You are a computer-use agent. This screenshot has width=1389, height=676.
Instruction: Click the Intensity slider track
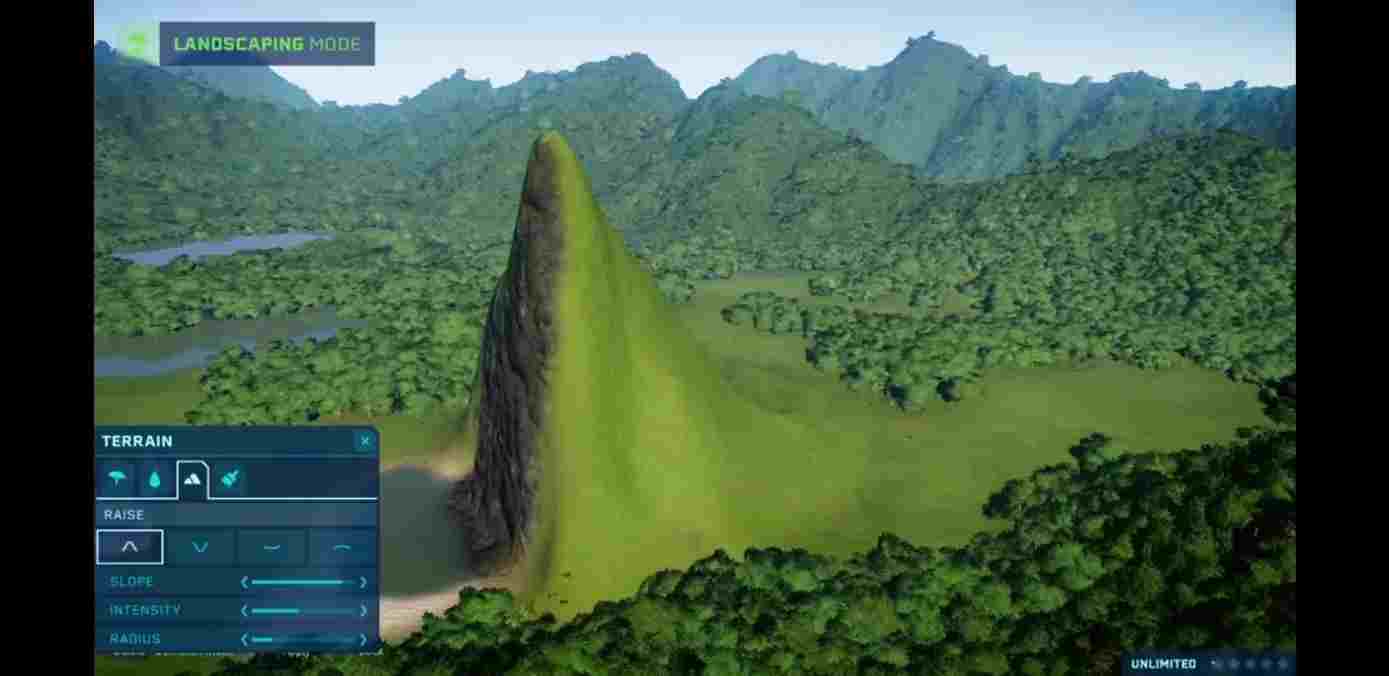click(303, 610)
